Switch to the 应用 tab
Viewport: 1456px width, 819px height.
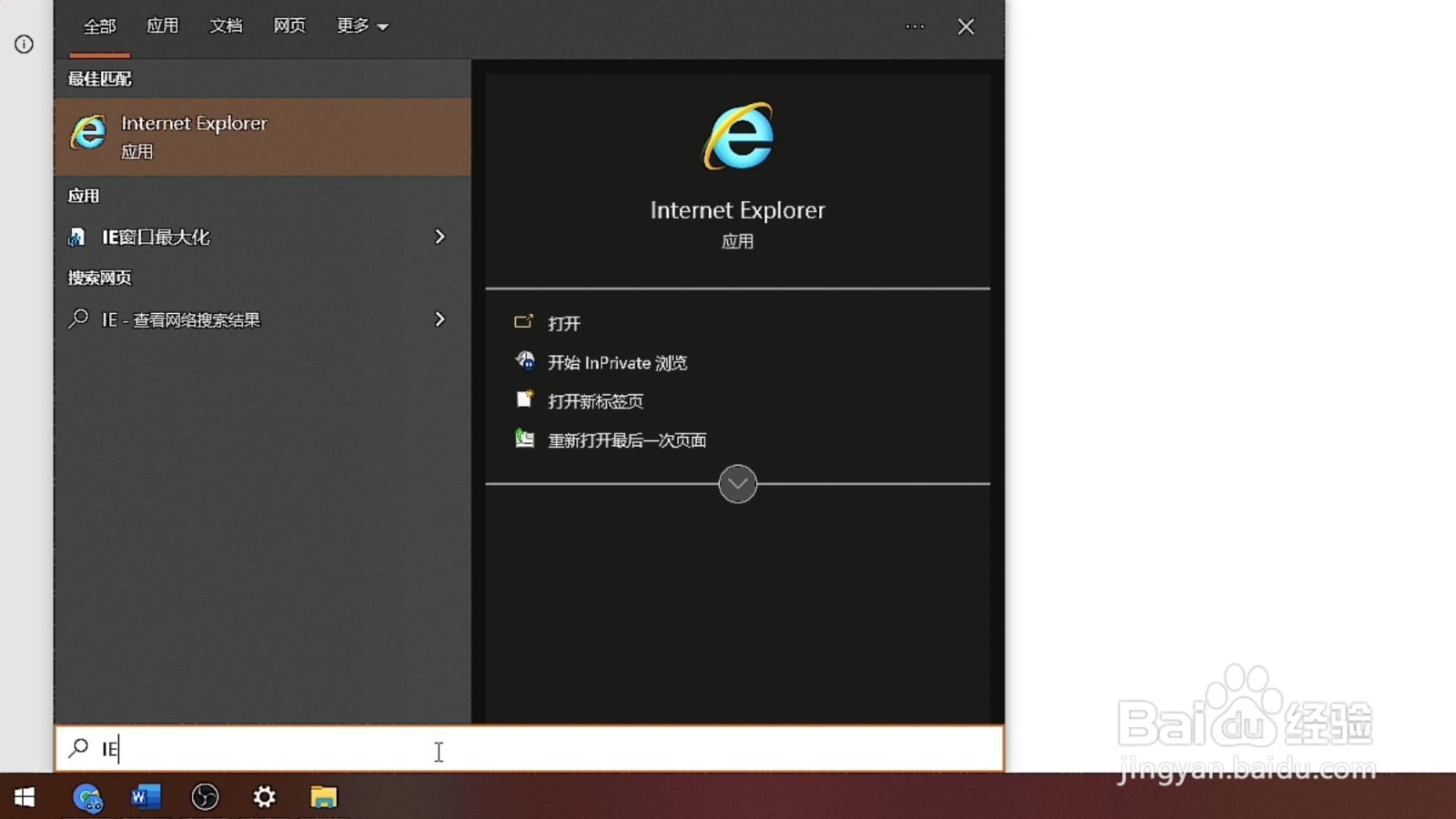[163, 26]
